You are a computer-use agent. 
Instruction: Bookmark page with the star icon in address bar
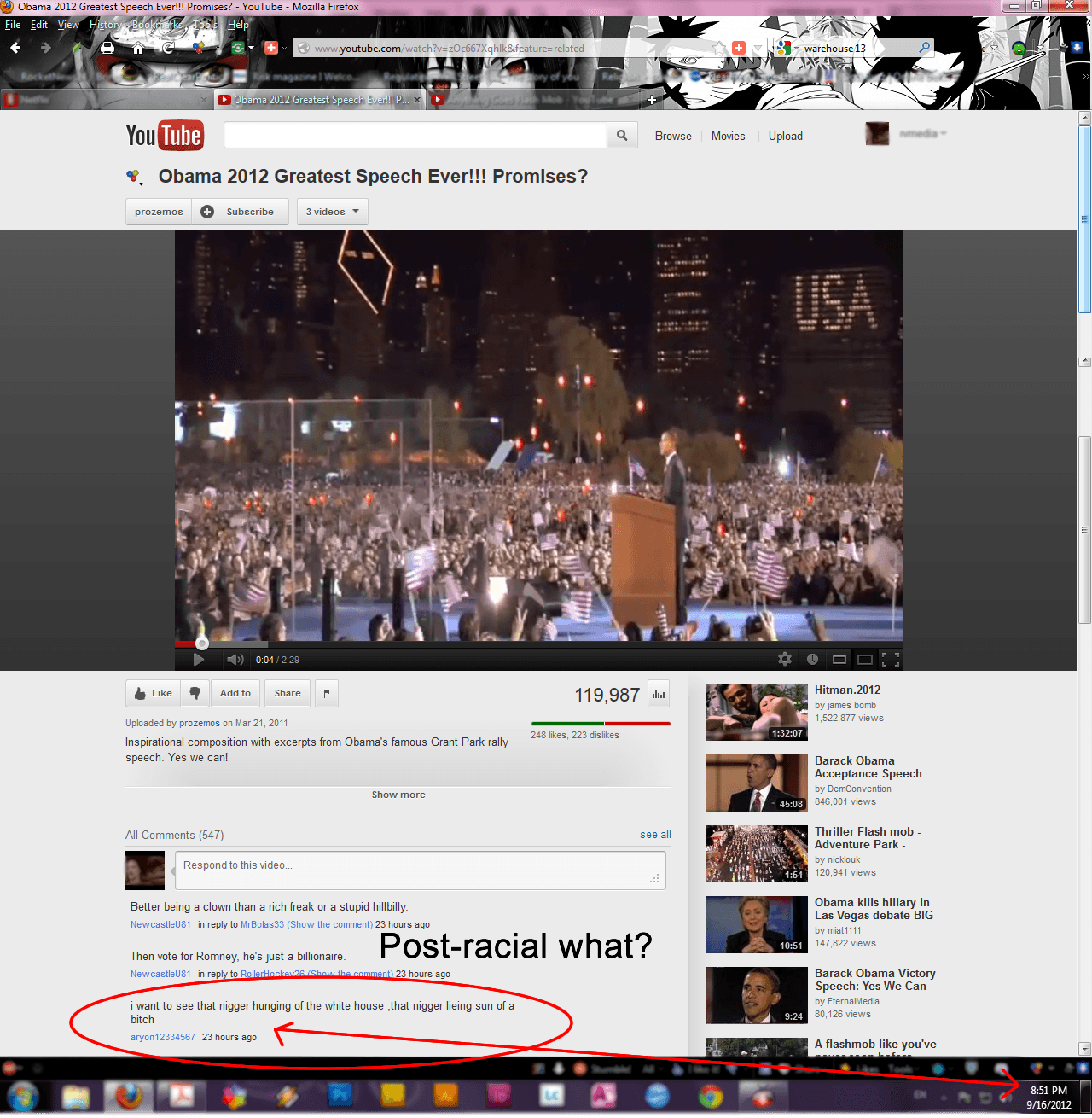721,48
